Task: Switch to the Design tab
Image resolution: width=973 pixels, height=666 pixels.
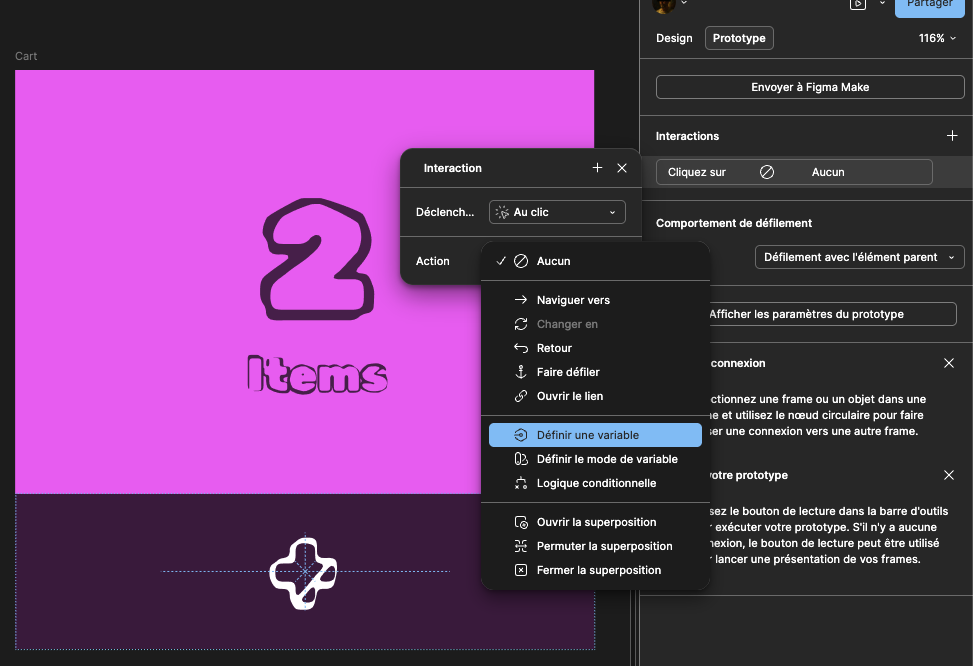Action: (674, 38)
